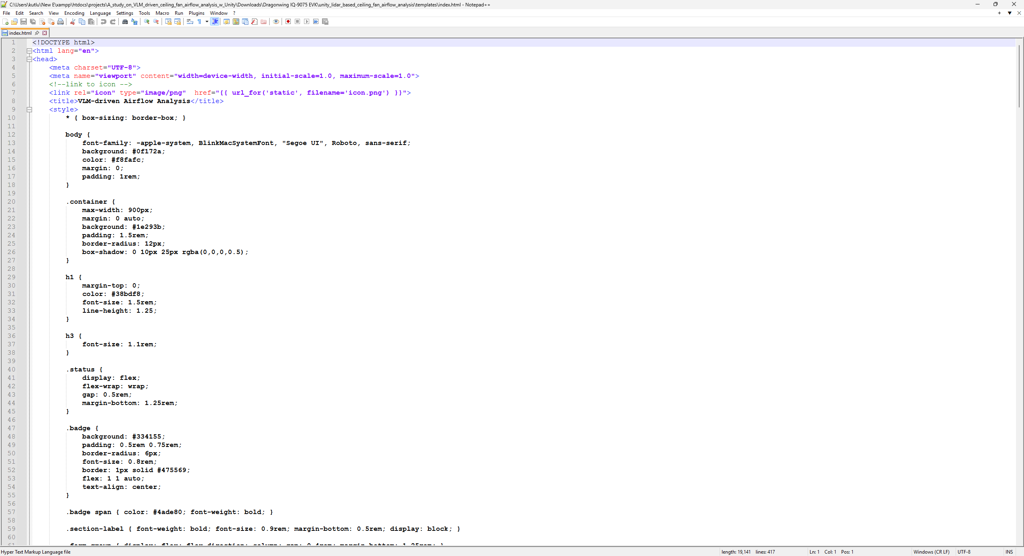Run macro multiple times icon
The height and width of the screenshot is (556, 1024).
click(x=316, y=22)
